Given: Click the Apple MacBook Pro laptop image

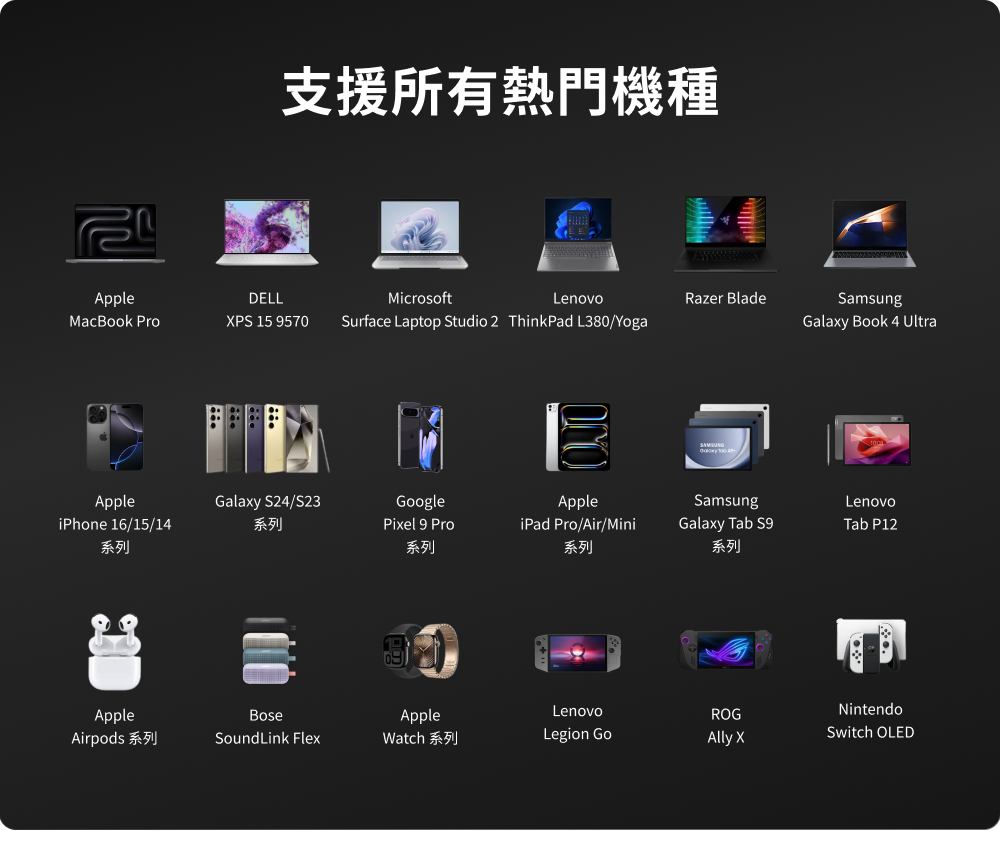Looking at the screenshot, I should (115, 233).
